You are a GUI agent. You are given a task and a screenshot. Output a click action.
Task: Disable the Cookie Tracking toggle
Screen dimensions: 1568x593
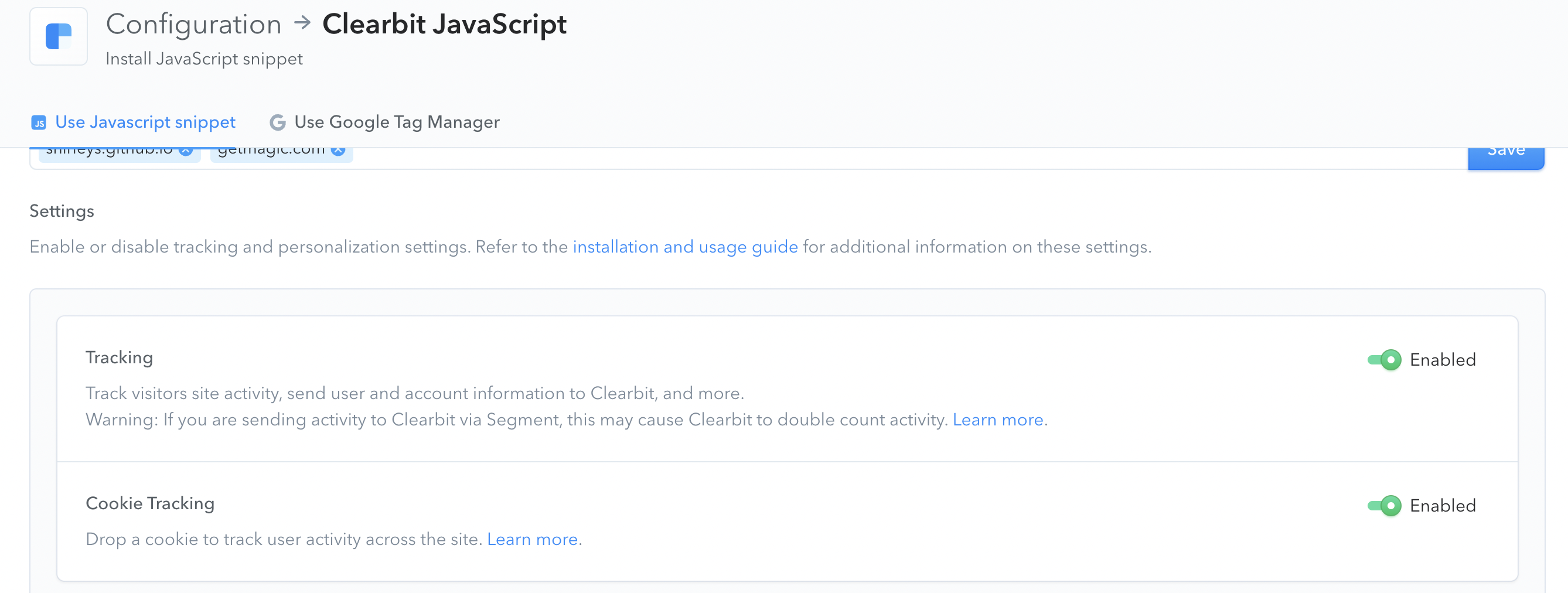click(1384, 506)
